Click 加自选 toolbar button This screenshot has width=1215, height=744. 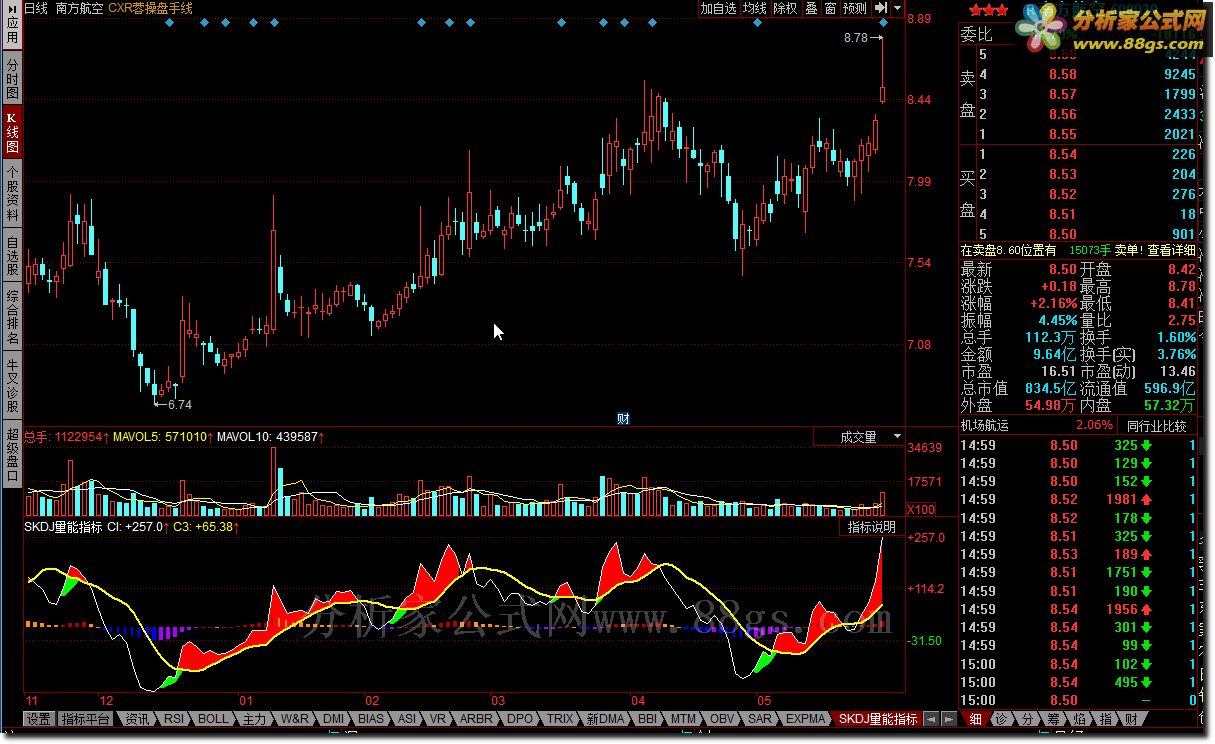[x=718, y=8]
